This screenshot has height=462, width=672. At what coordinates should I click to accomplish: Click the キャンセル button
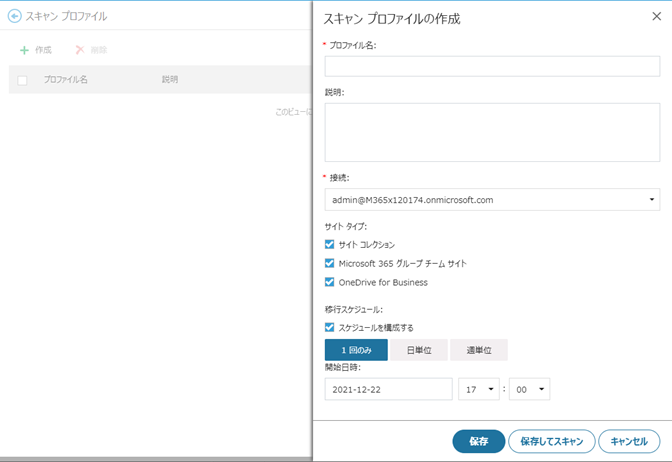click(629, 441)
